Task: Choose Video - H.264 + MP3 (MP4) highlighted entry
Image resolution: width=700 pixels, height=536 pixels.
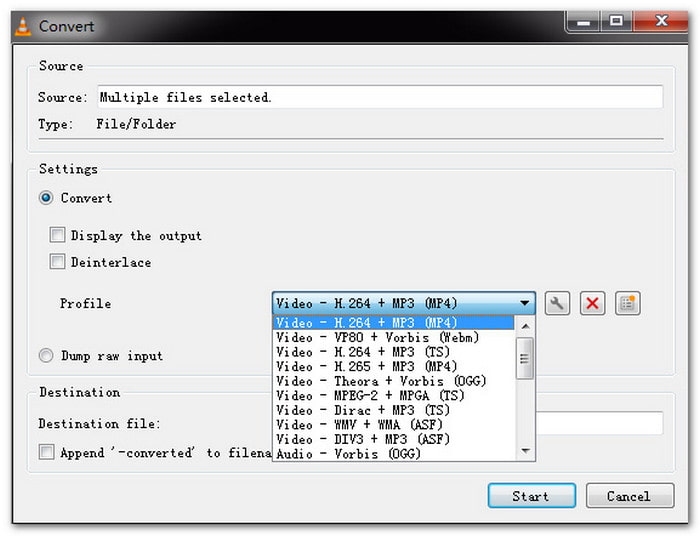Action: click(x=393, y=323)
